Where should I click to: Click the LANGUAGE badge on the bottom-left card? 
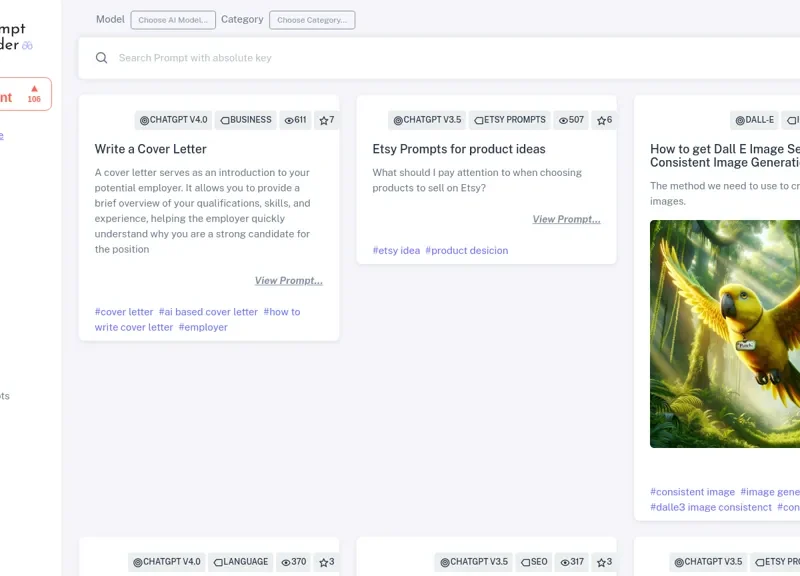(241, 562)
